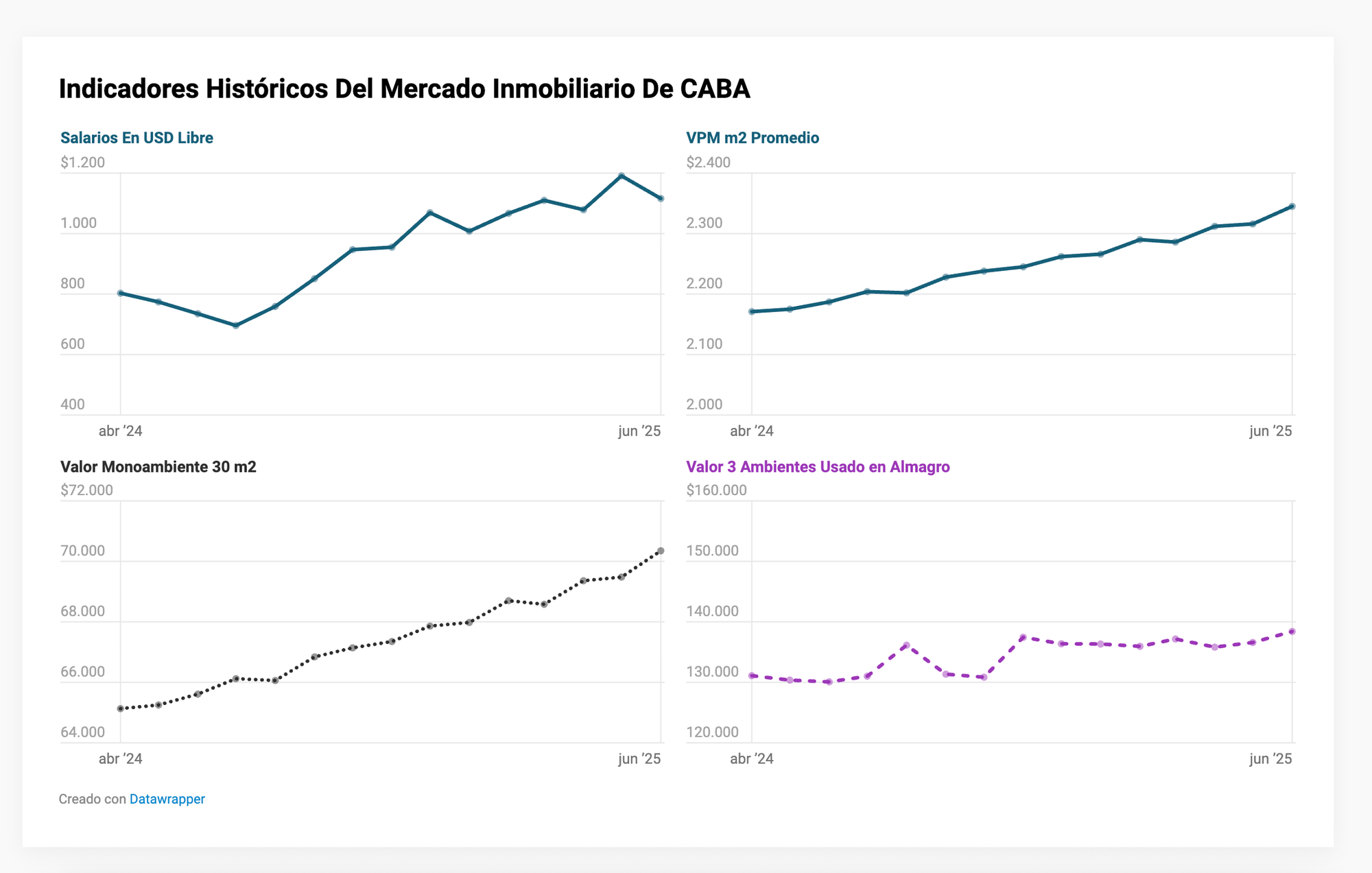Screen dimensions: 1372x873
Task: Click the $160.000 axis label in Almagro chart
Action: [x=716, y=490]
